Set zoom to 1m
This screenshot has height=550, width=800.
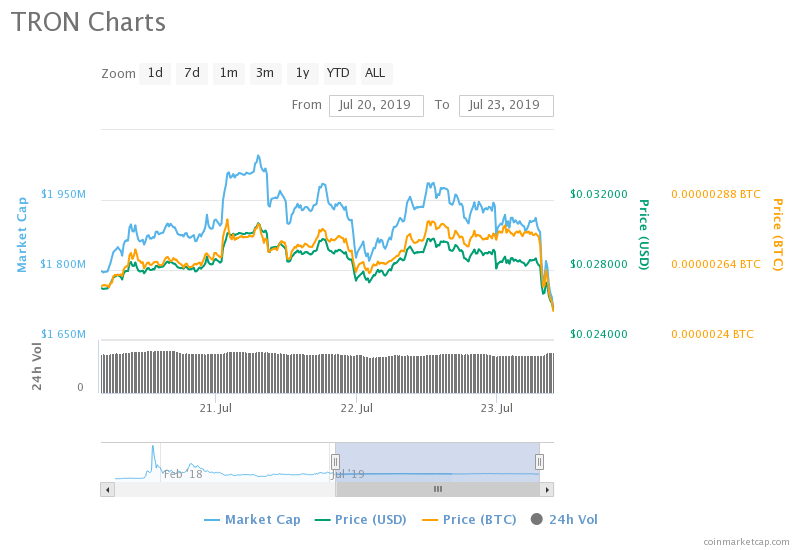pos(229,73)
